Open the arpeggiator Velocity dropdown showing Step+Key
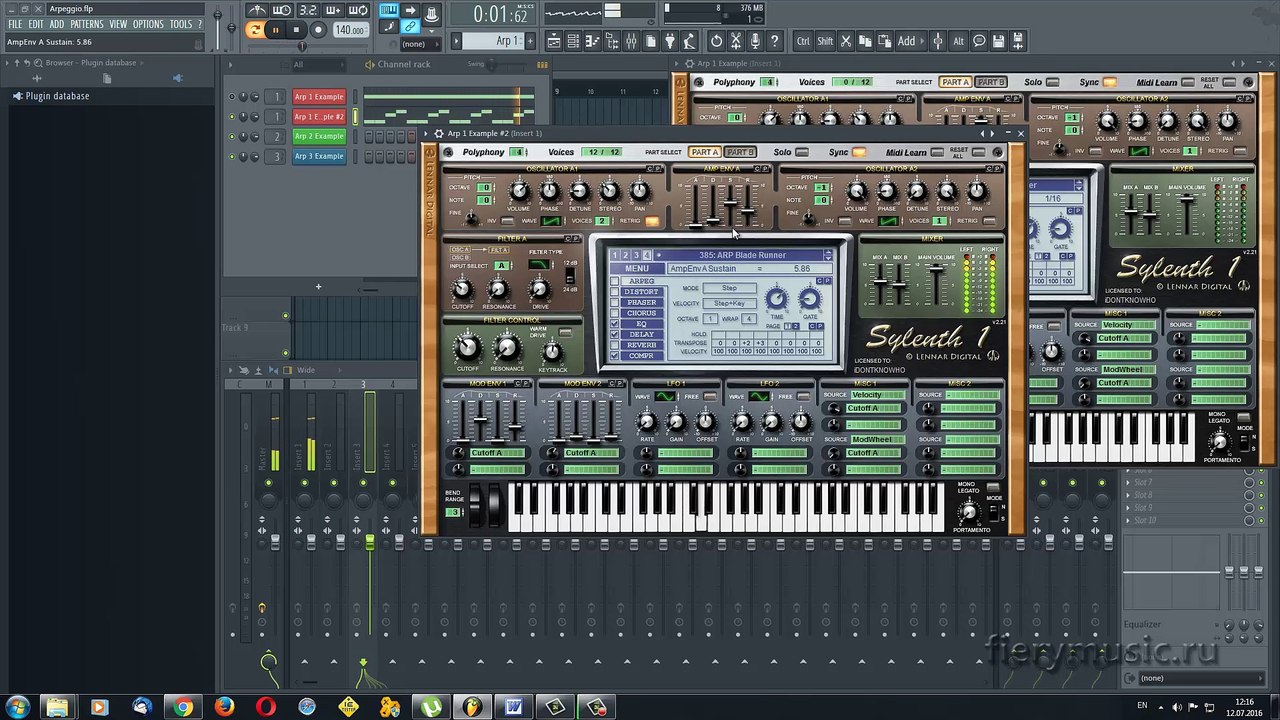The image size is (1280, 720). [730, 303]
